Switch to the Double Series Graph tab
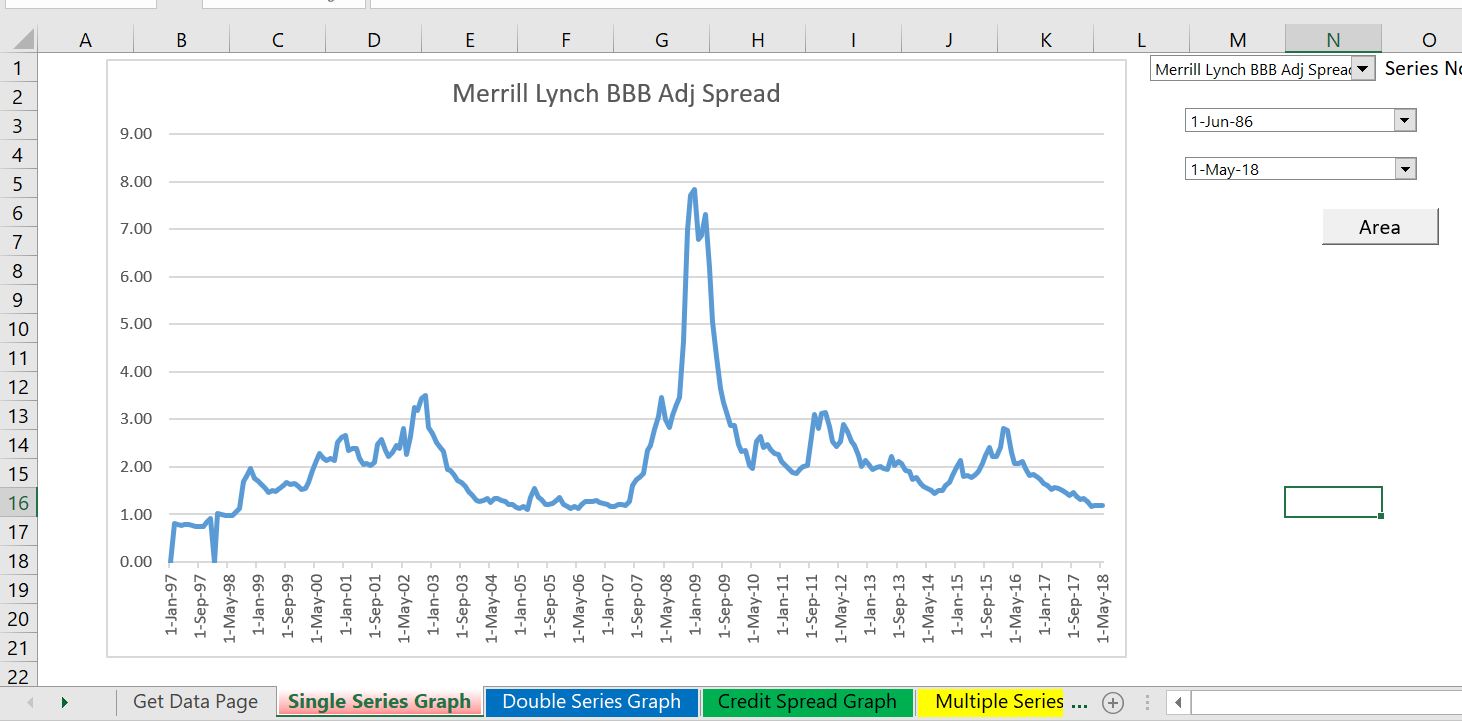The height and width of the screenshot is (721, 1462). point(592,702)
